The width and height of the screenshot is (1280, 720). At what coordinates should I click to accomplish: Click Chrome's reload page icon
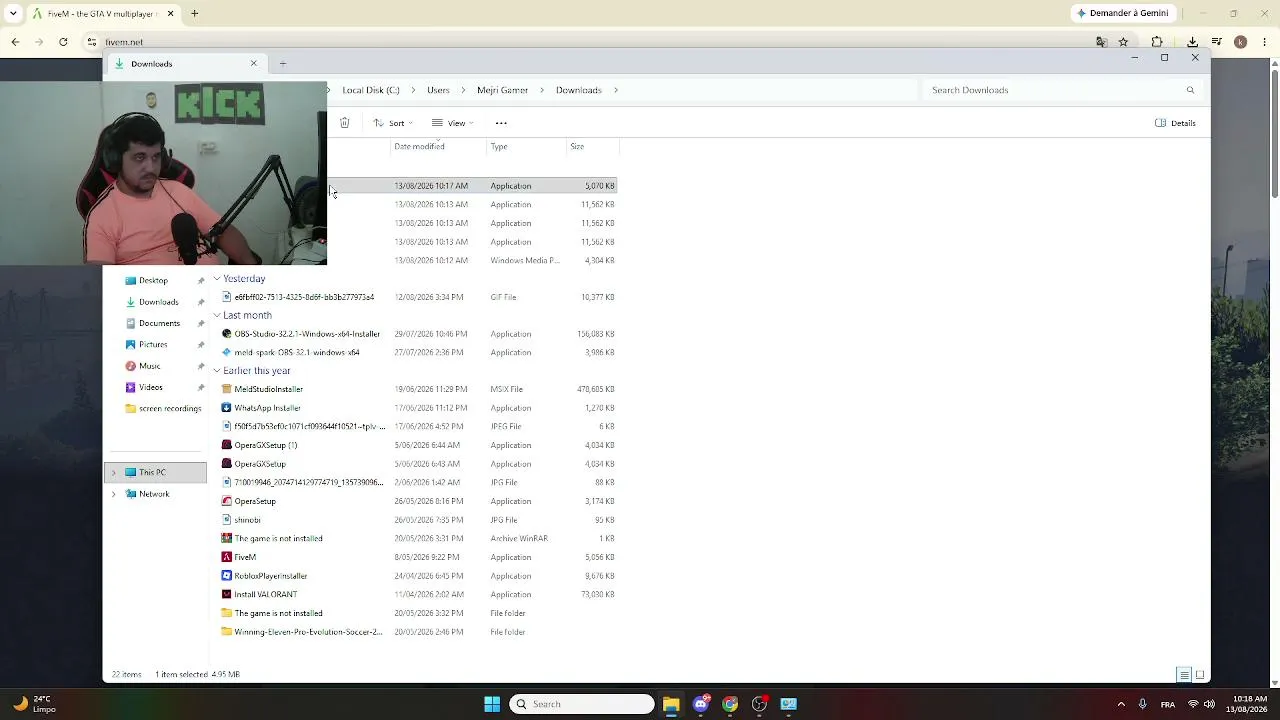click(63, 42)
